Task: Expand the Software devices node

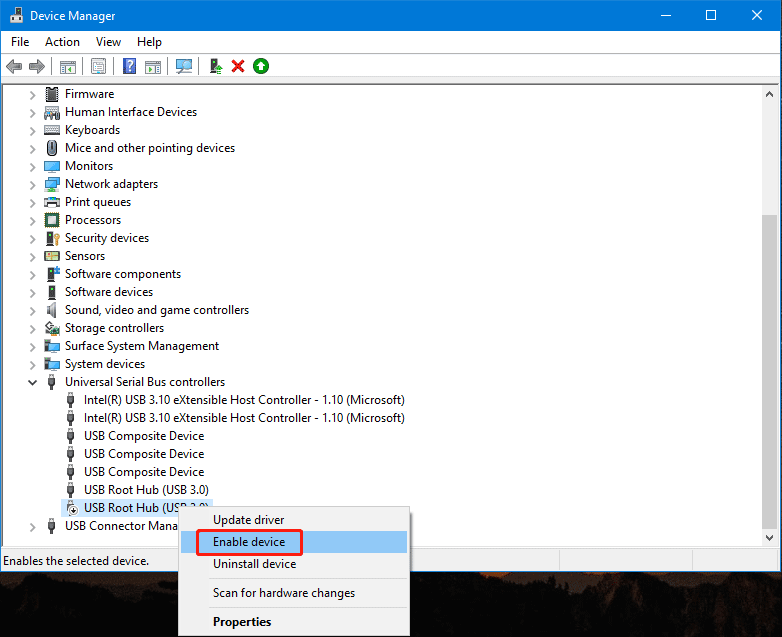Action: click(x=32, y=292)
